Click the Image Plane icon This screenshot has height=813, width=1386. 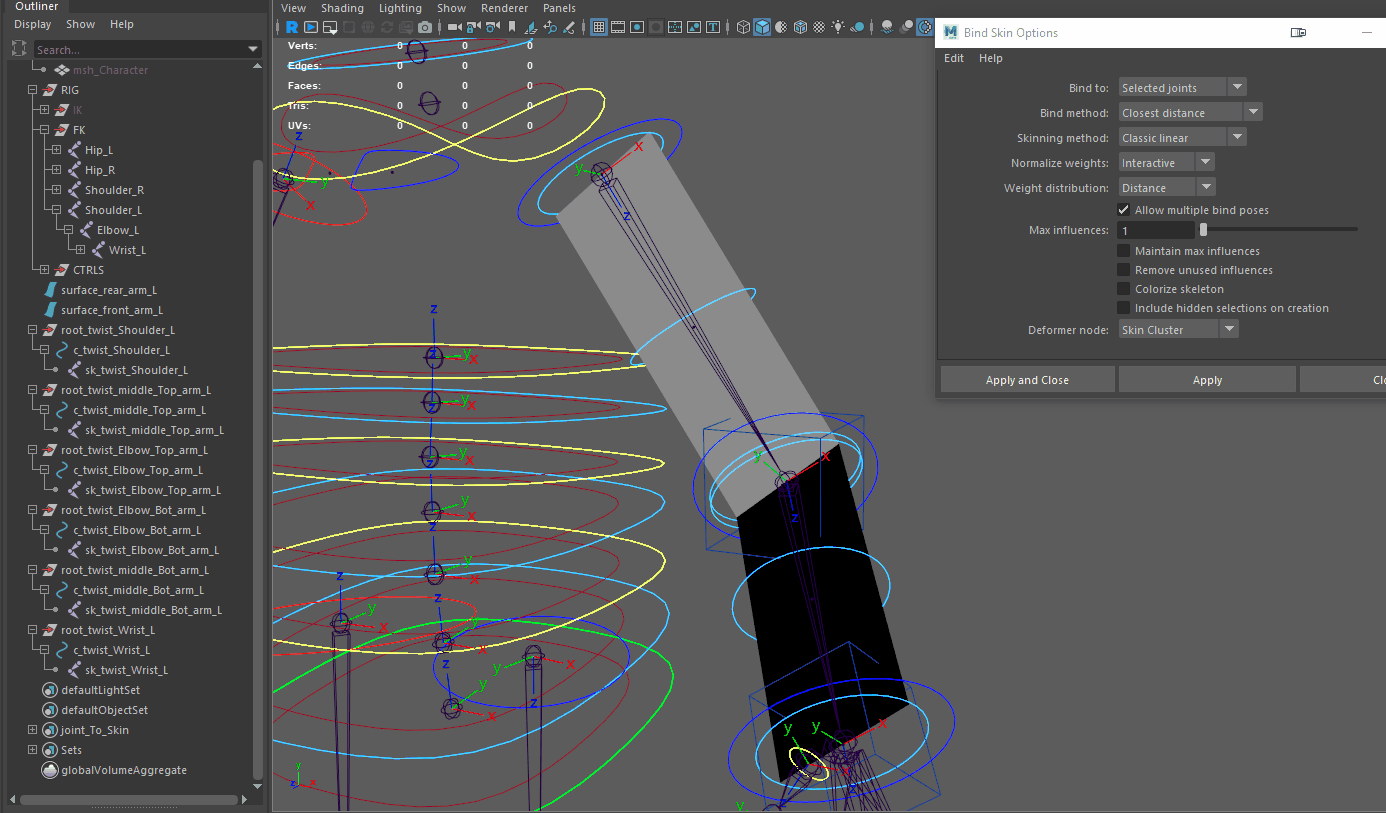click(531, 27)
